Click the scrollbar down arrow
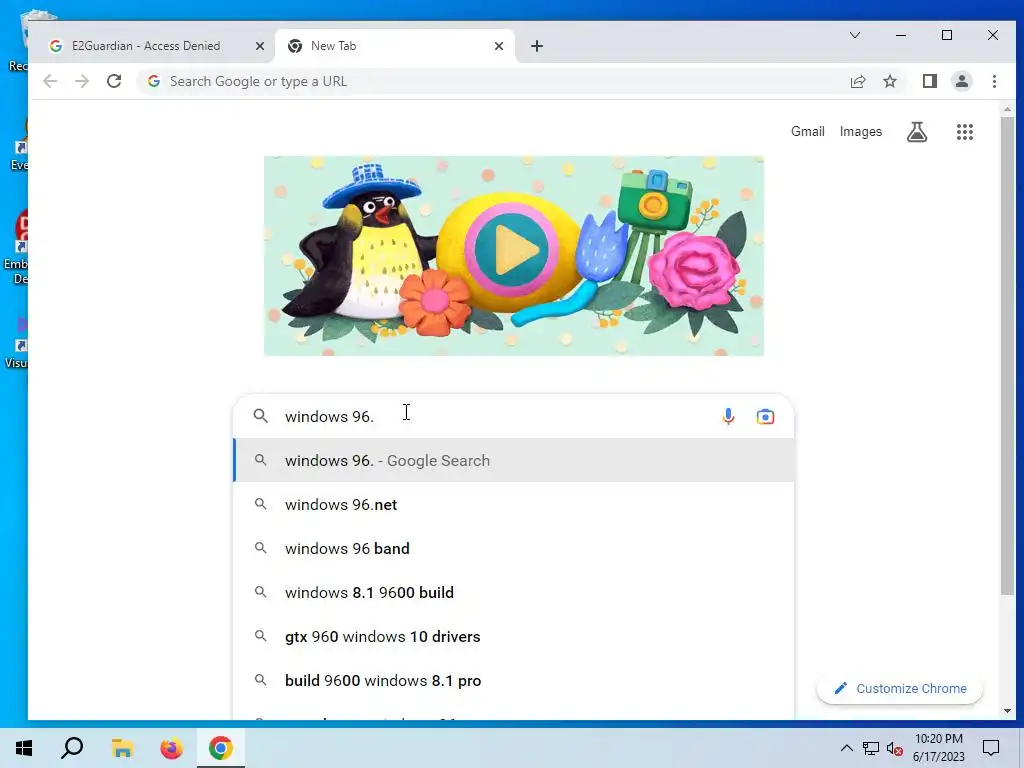The width and height of the screenshot is (1024, 768). [1007, 711]
